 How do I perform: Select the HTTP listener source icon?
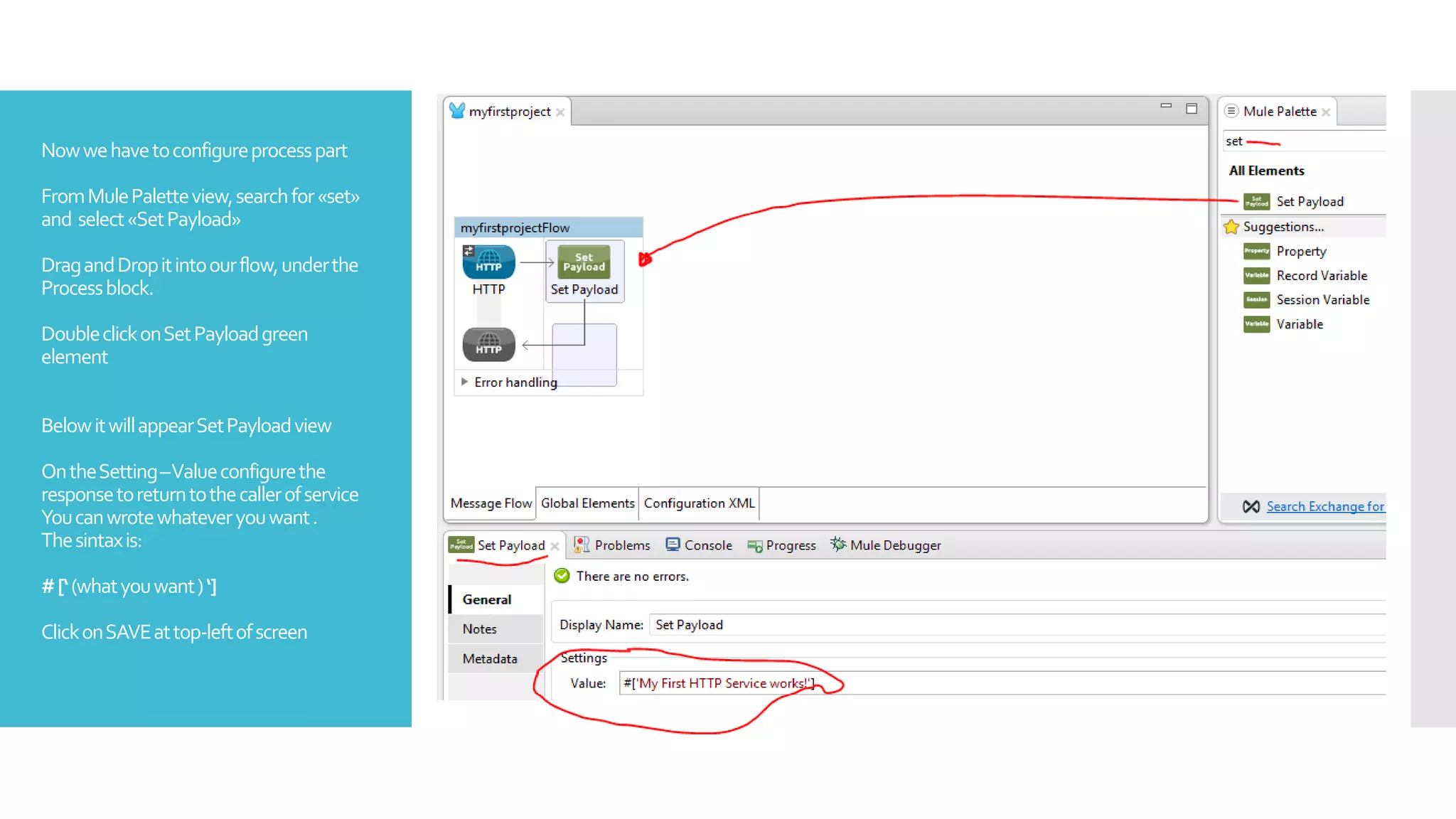(x=488, y=262)
